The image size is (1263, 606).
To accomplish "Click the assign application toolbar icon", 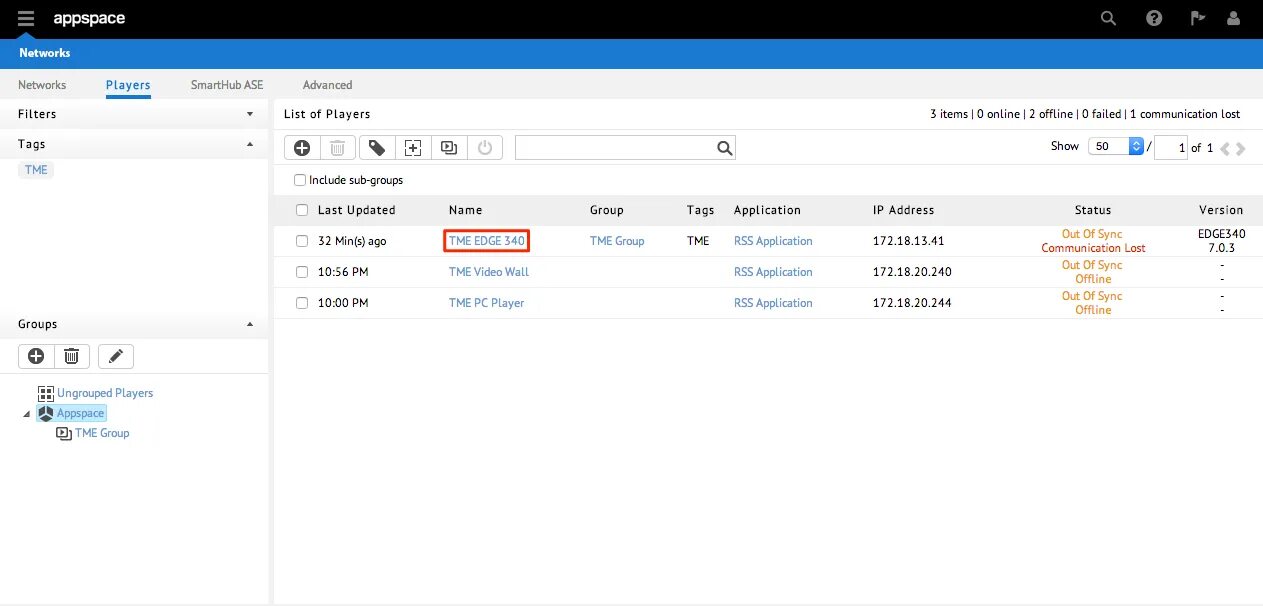I will (449, 148).
